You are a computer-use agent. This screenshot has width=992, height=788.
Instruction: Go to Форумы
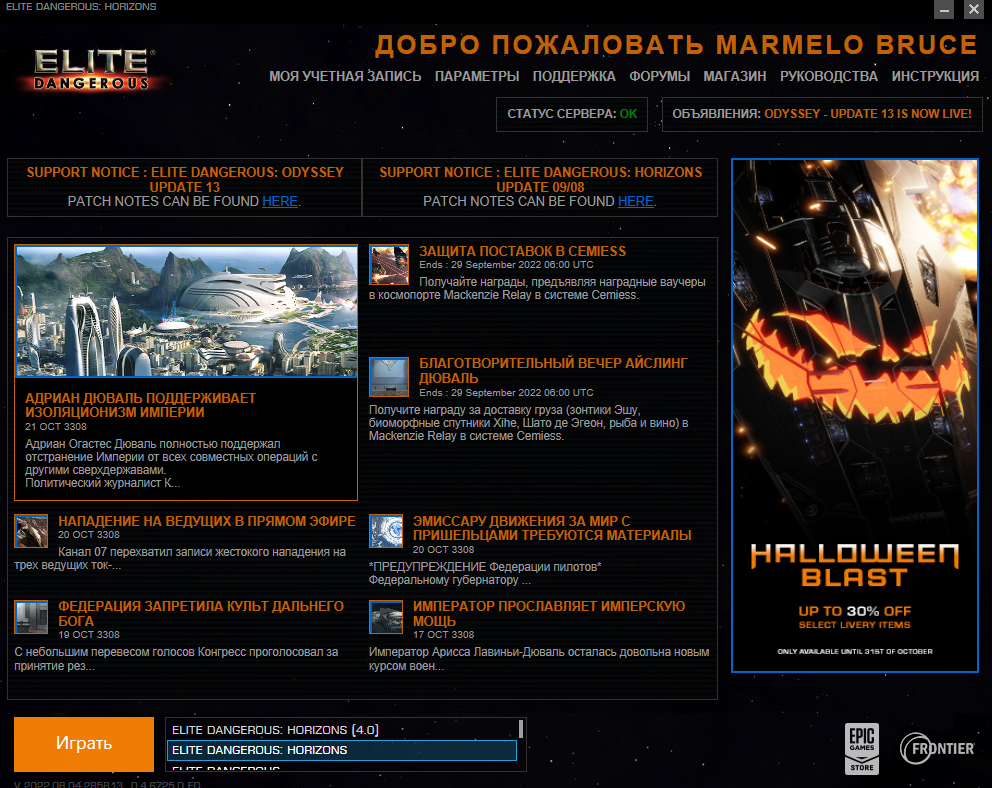659,77
